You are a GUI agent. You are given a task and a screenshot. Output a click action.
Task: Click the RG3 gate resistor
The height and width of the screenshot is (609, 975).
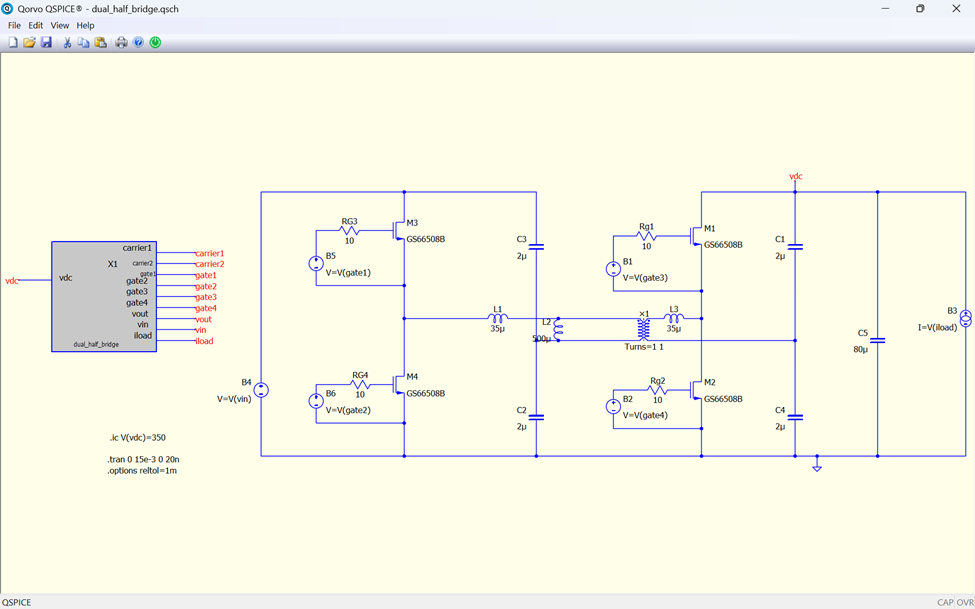point(349,230)
